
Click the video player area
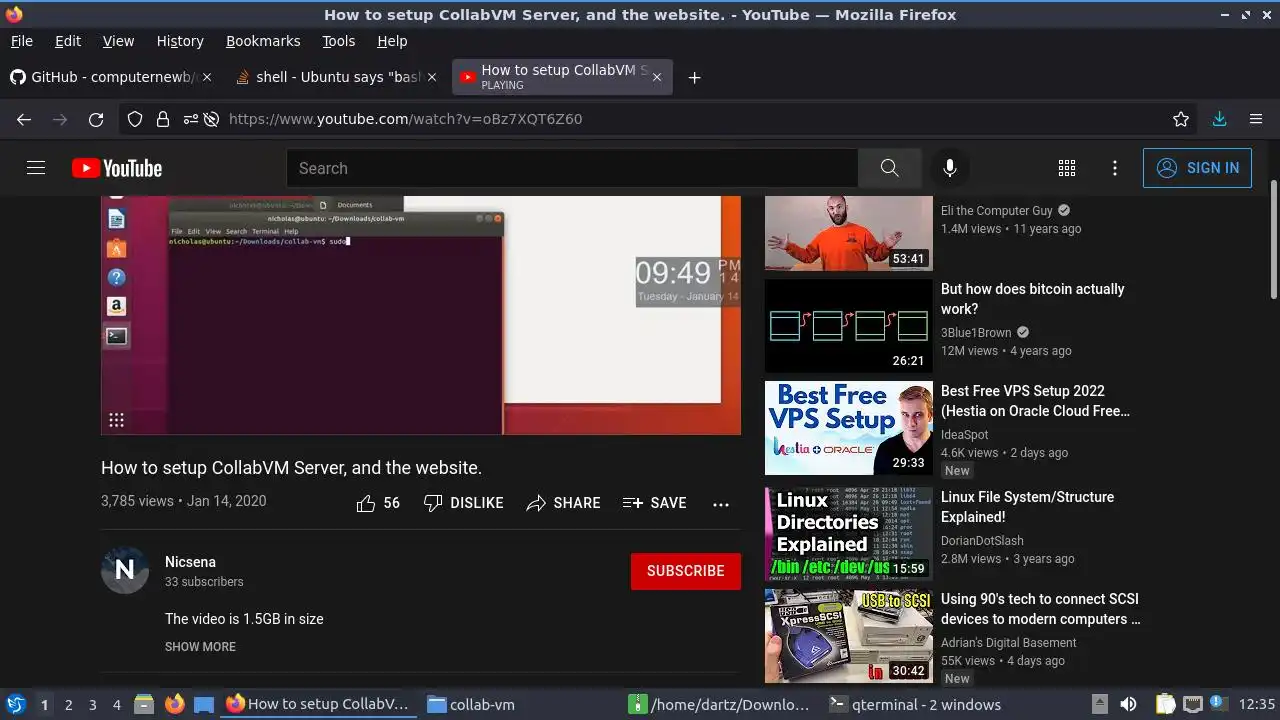[x=421, y=315]
